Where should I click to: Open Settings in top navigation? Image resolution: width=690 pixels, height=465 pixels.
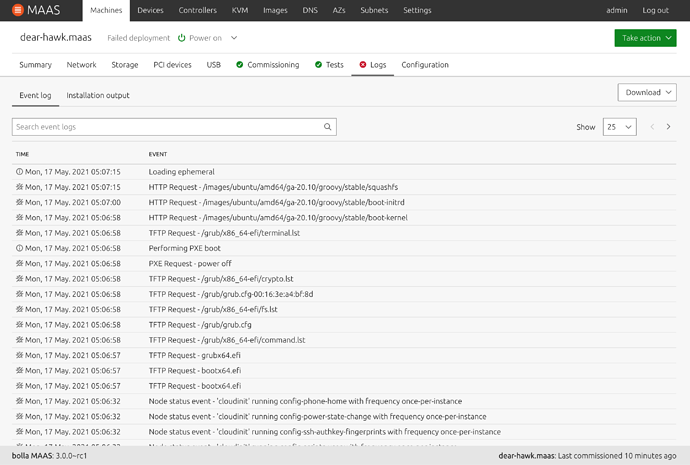tap(417, 10)
